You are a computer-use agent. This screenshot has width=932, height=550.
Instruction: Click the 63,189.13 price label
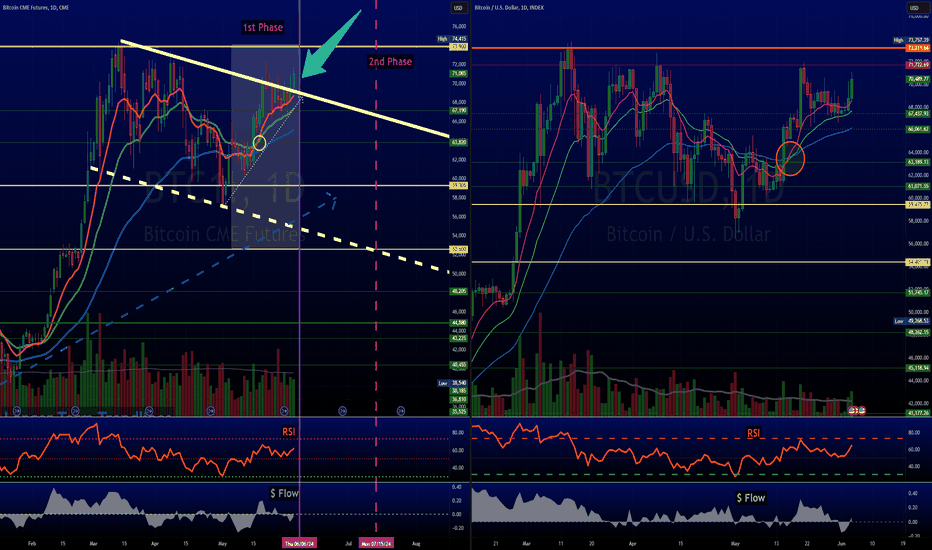coord(918,162)
